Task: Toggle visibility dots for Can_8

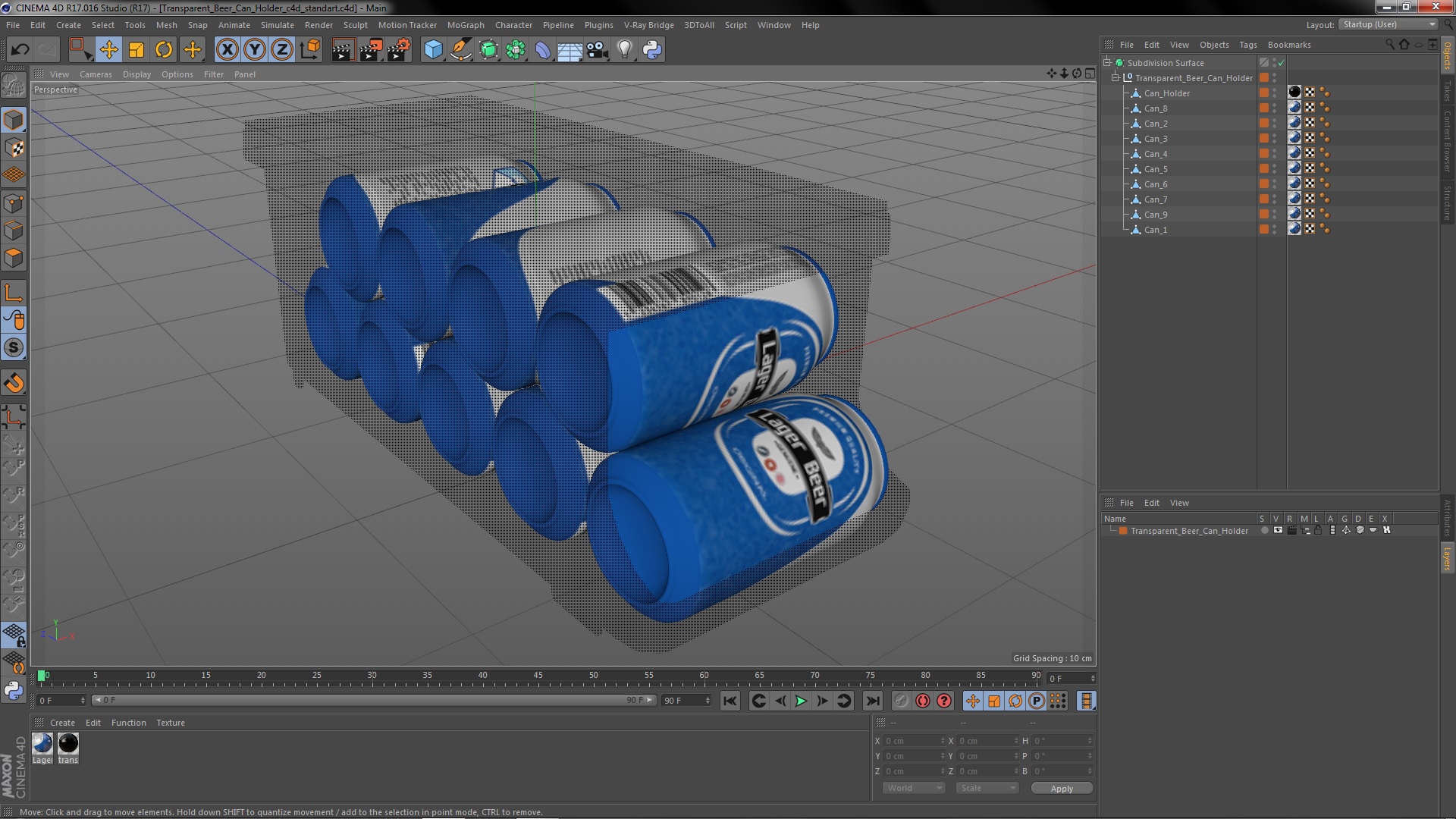Action: pyautogui.click(x=1275, y=108)
